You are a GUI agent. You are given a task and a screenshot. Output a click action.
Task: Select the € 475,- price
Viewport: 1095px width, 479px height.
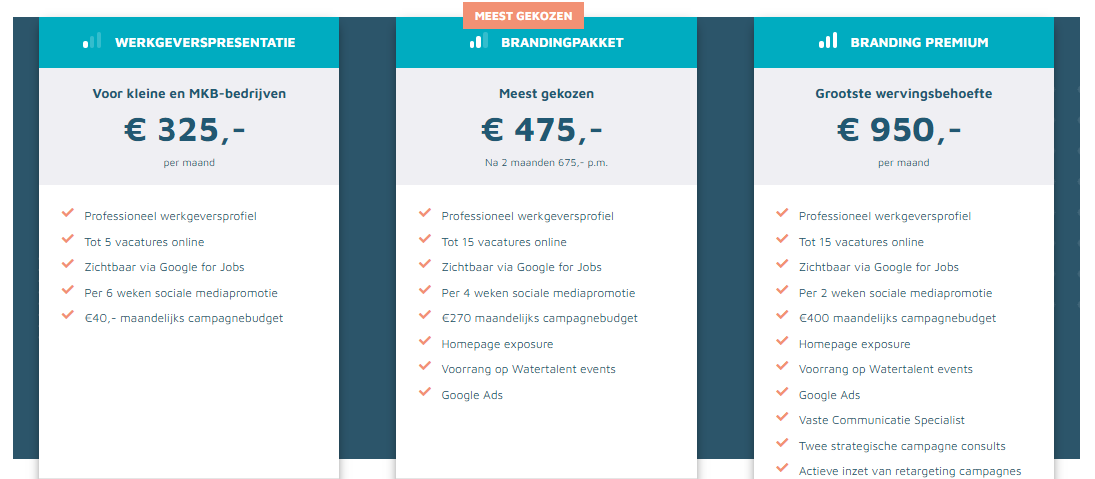click(x=542, y=130)
